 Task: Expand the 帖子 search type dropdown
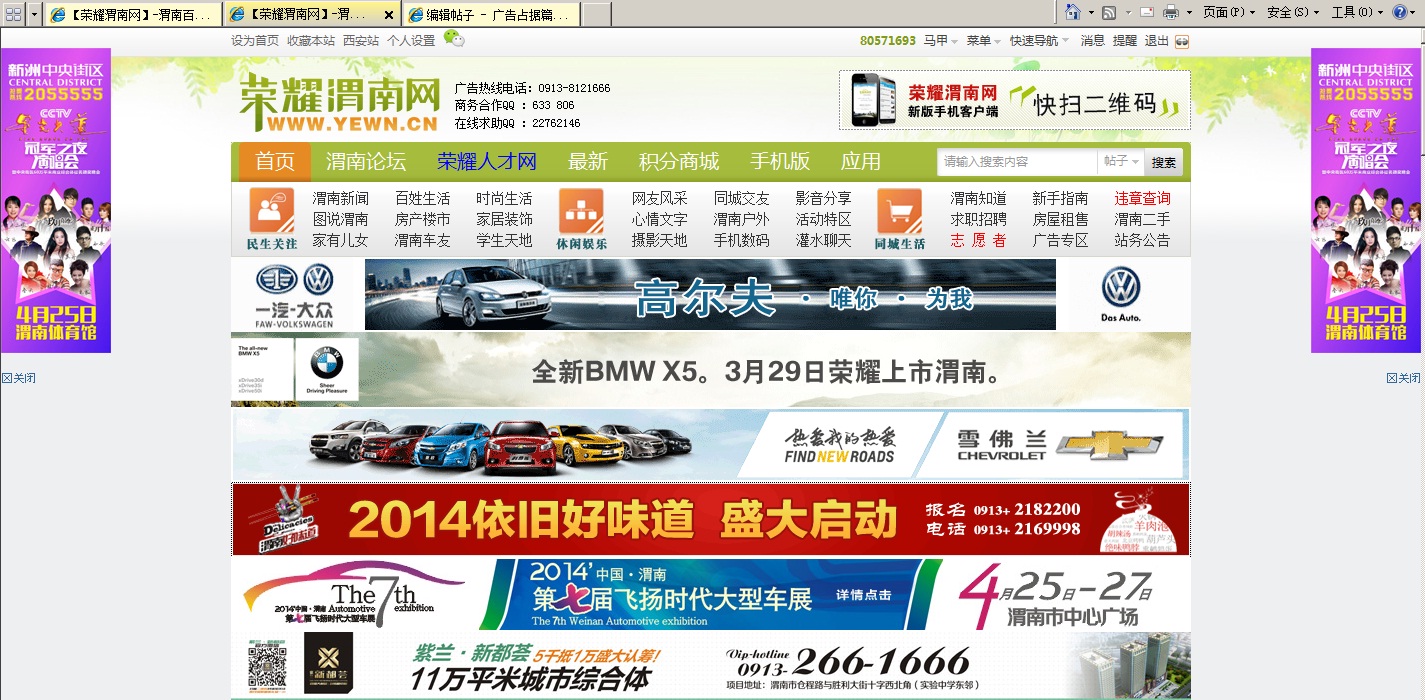coord(1121,162)
